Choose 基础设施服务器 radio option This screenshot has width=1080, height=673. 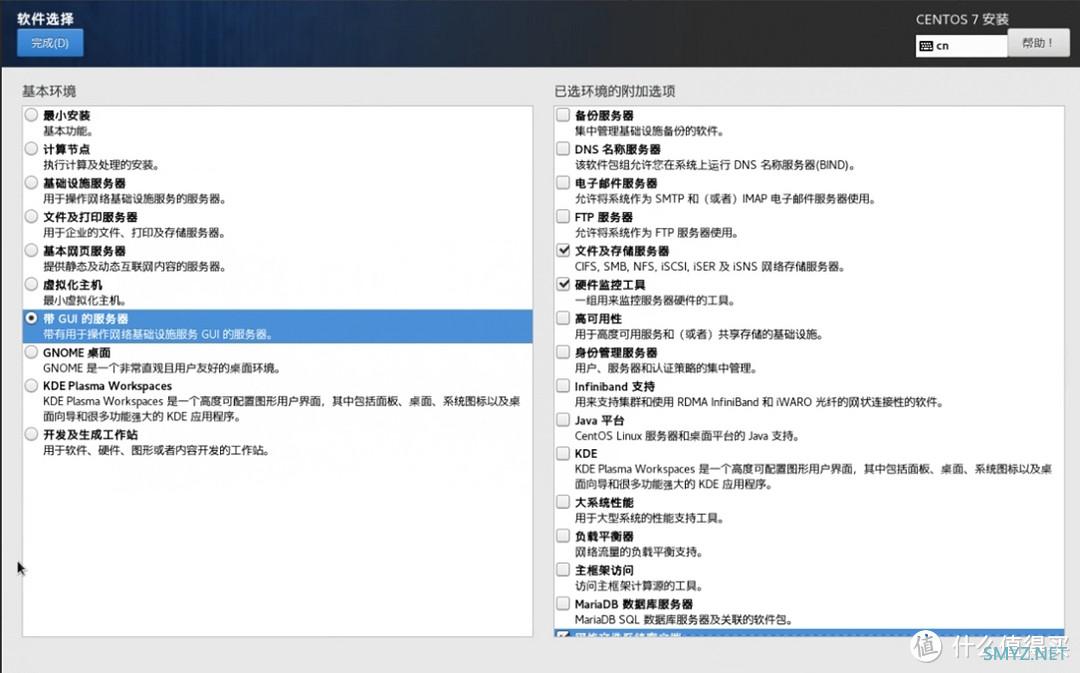pos(31,183)
